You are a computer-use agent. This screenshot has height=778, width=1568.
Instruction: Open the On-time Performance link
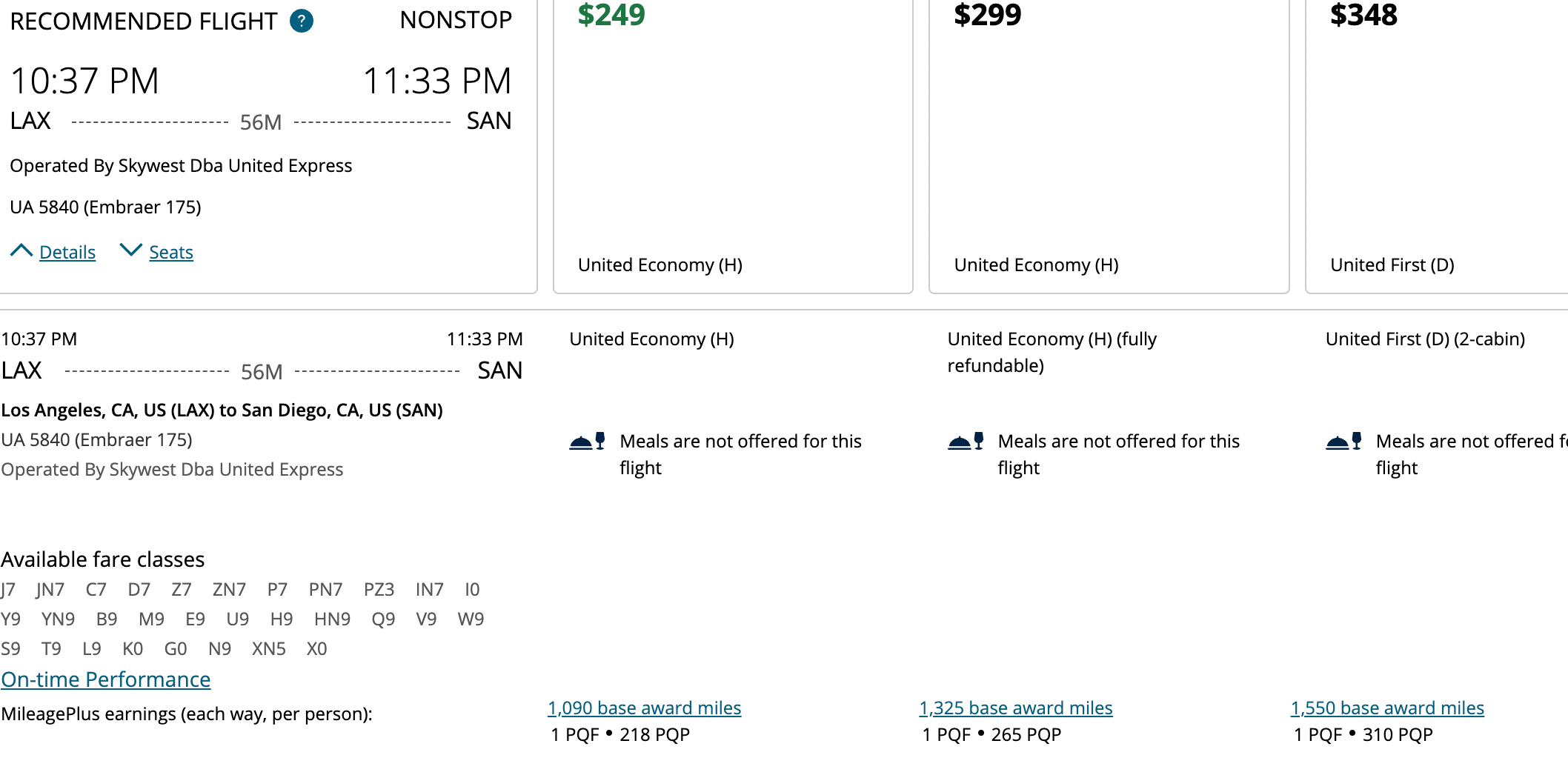click(105, 679)
